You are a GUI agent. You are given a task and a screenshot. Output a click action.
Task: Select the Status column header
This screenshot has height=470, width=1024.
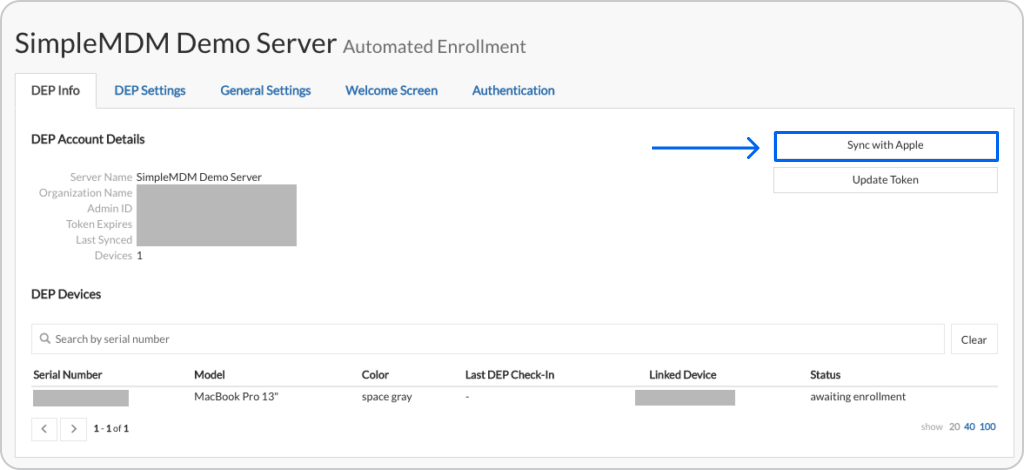[x=825, y=375]
